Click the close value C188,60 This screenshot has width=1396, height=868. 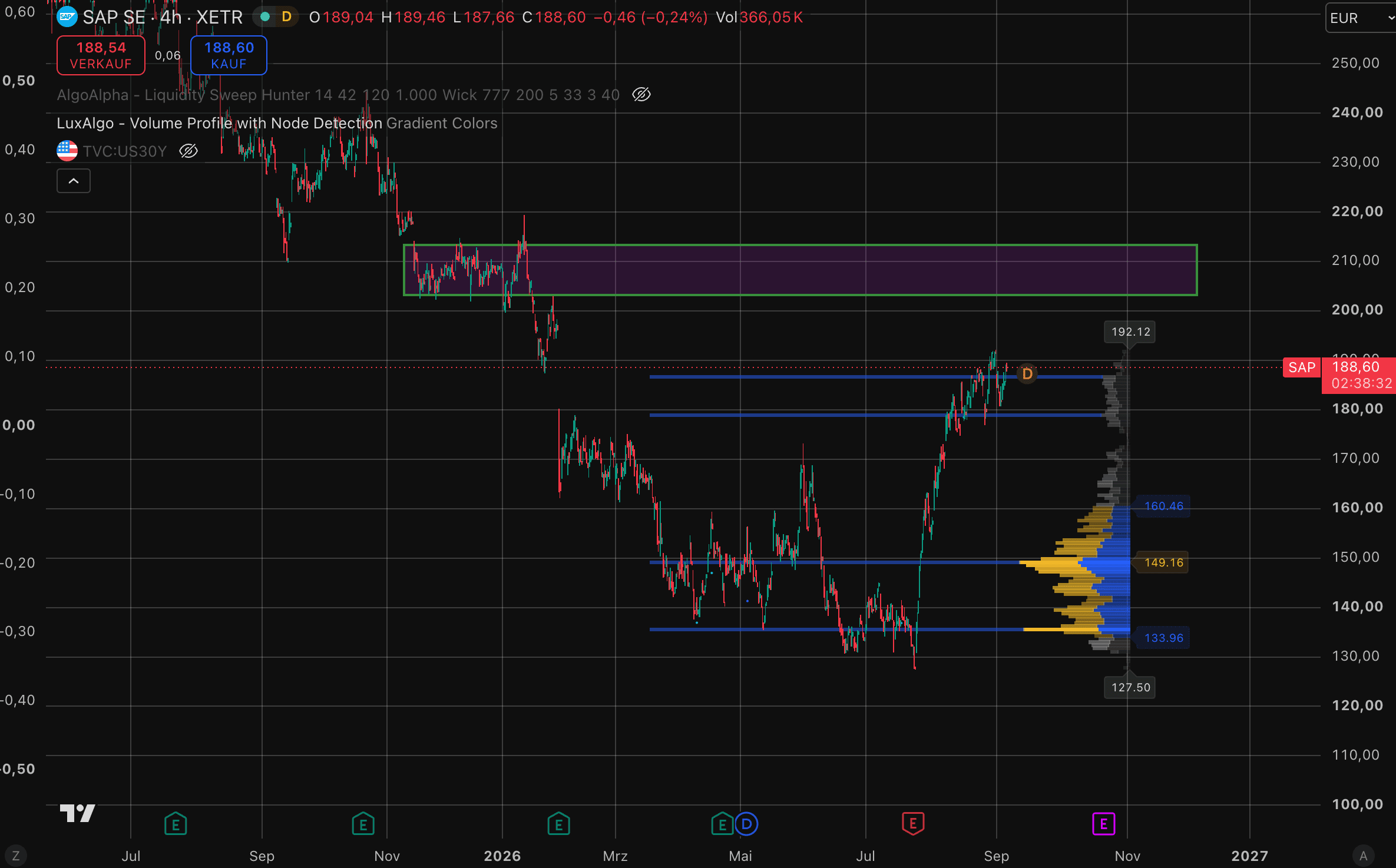(x=554, y=17)
